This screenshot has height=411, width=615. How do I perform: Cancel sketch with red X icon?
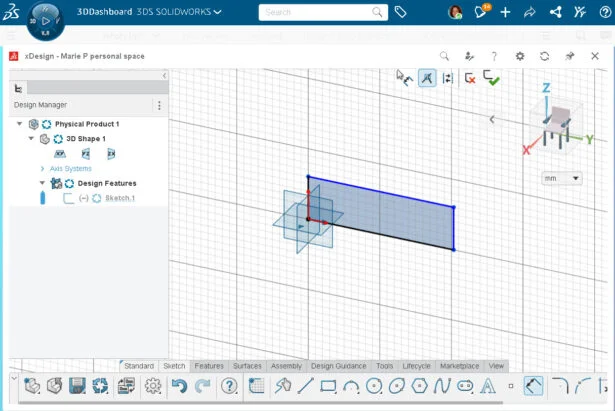[470, 78]
